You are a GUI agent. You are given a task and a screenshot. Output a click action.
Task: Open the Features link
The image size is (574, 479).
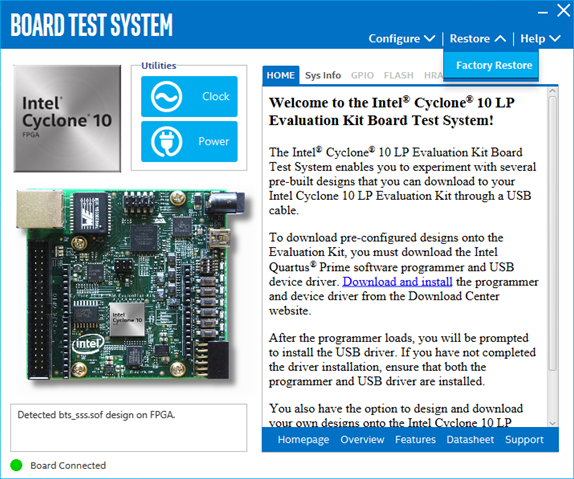coord(415,439)
